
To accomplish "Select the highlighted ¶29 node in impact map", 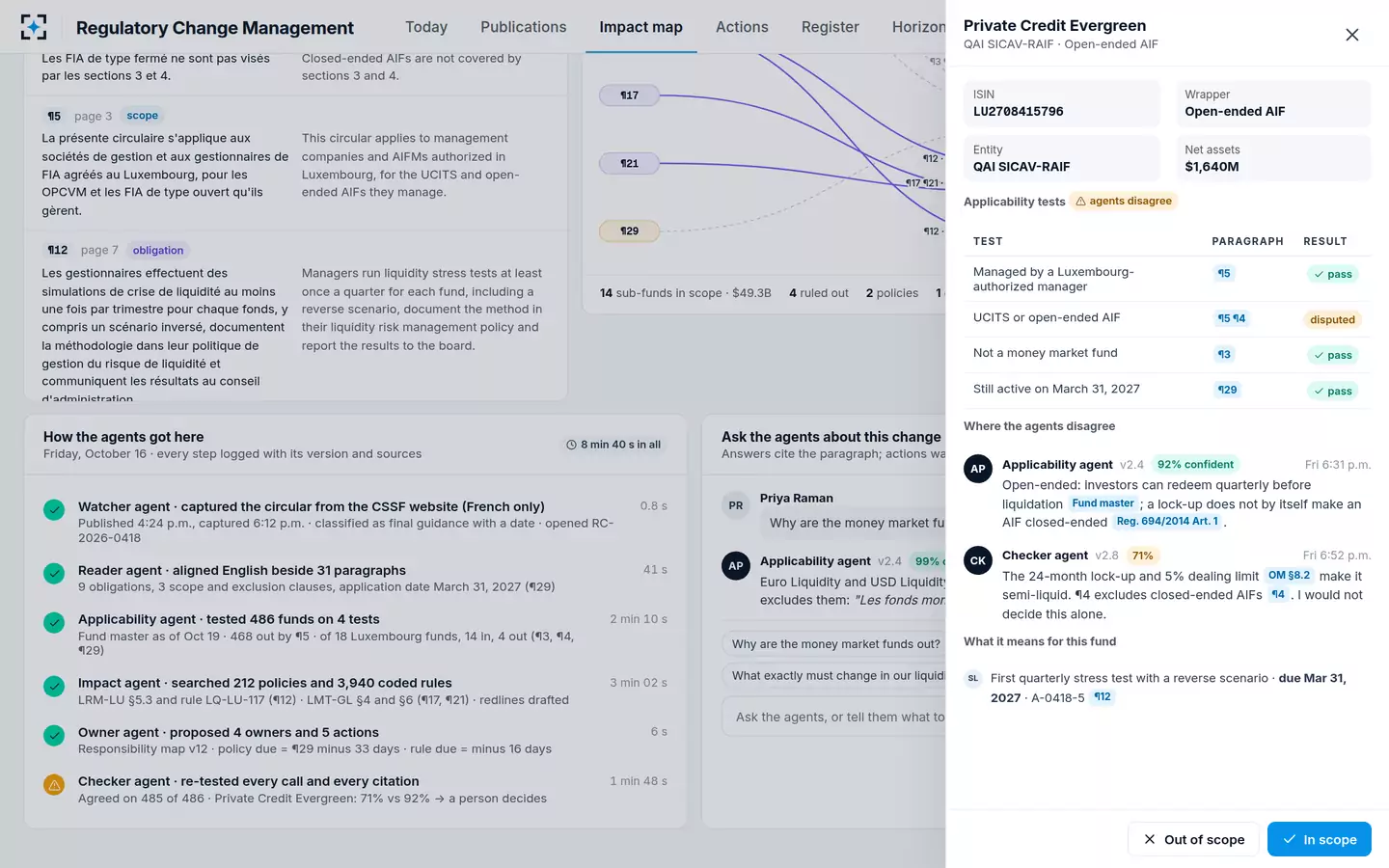I will pos(629,231).
